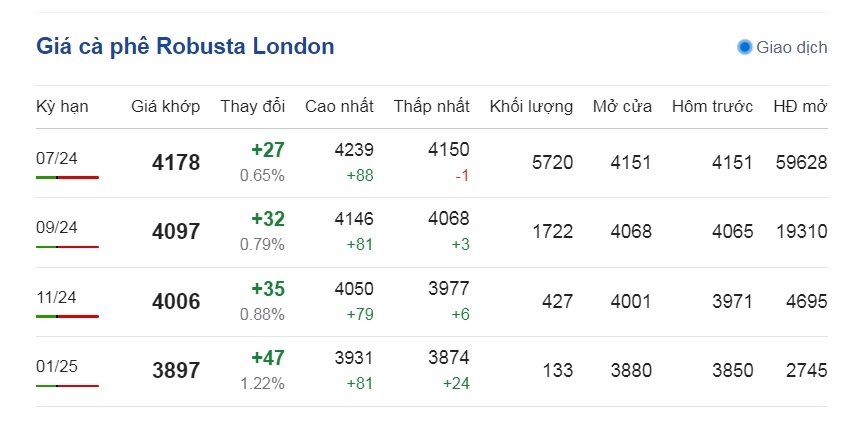Select the HĐ mở column header
This screenshot has height=441, width=865.
(800, 107)
